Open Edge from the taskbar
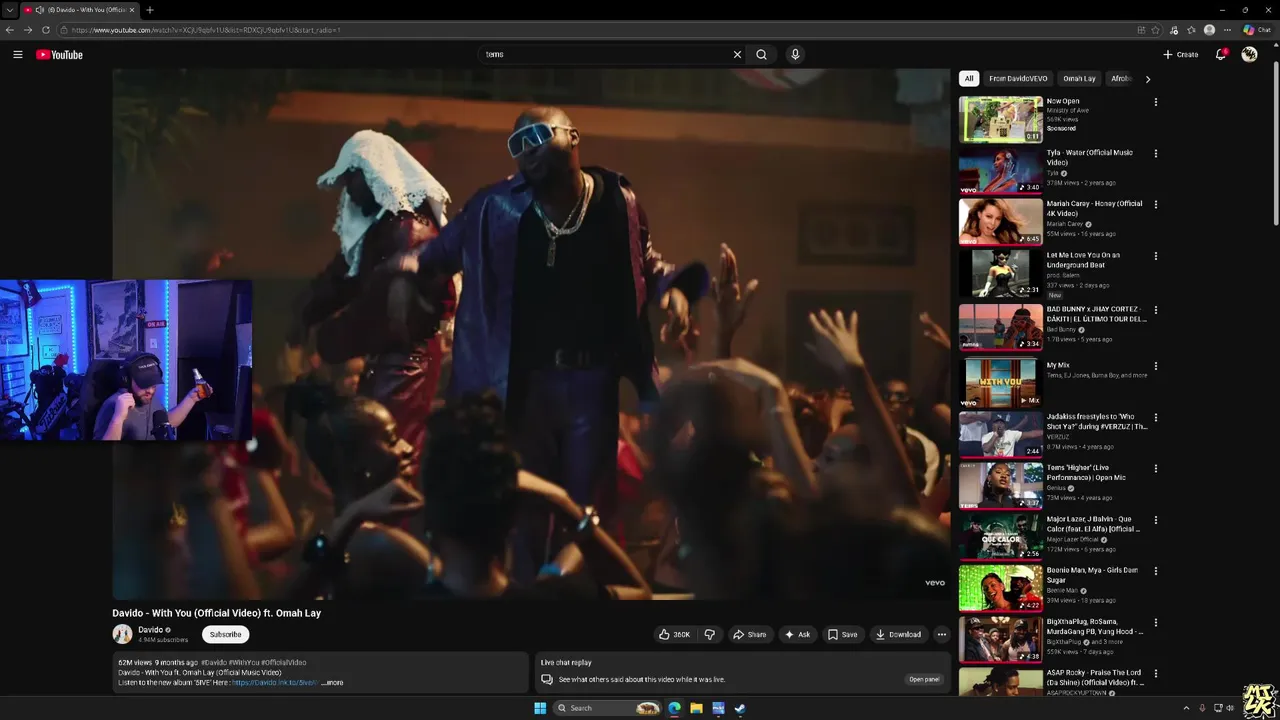 (x=674, y=708)
